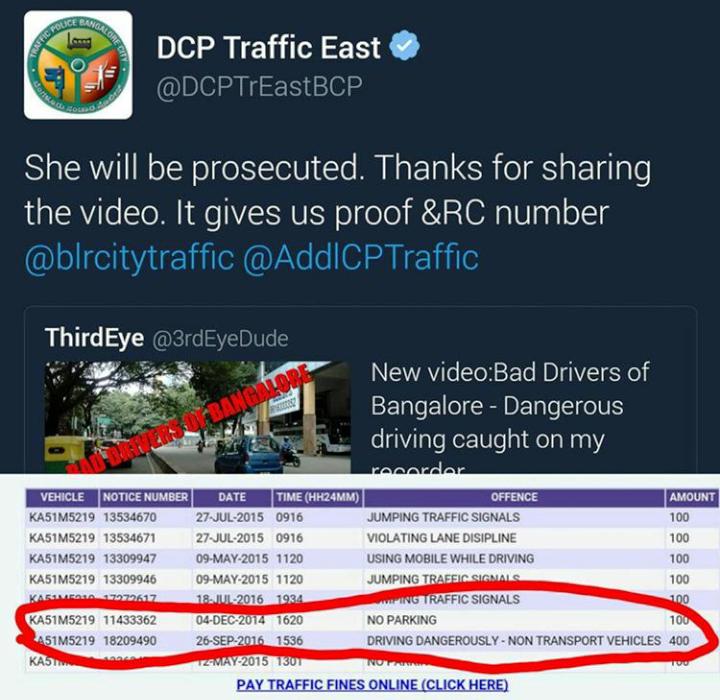720x700 pixels.
Task: Select the Using Mobile While Driving row
Action: (372, 559)
